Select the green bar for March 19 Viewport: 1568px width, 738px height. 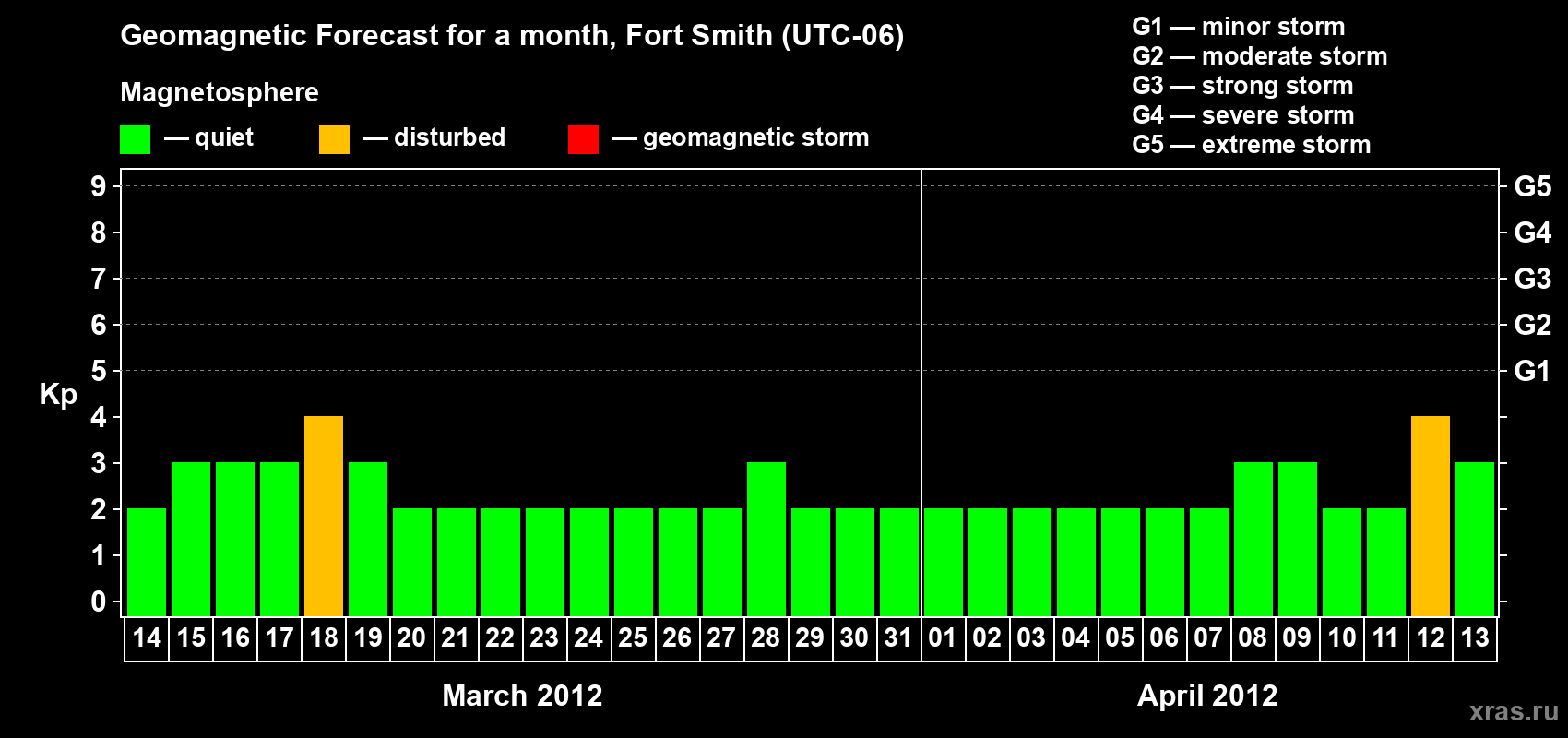pyautogui.click(x=368, y=539)
